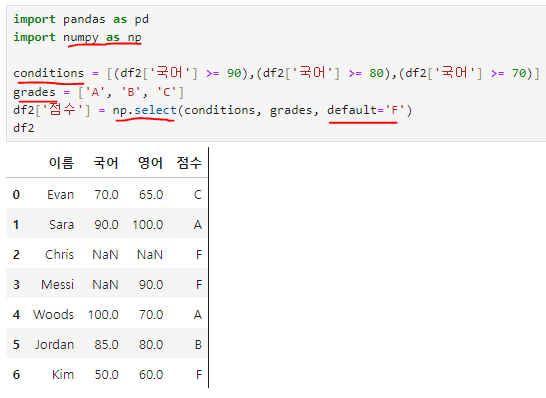Screen dimensions: 546x398
Task: Click Chris's grade 'F'
Action: 199,255
